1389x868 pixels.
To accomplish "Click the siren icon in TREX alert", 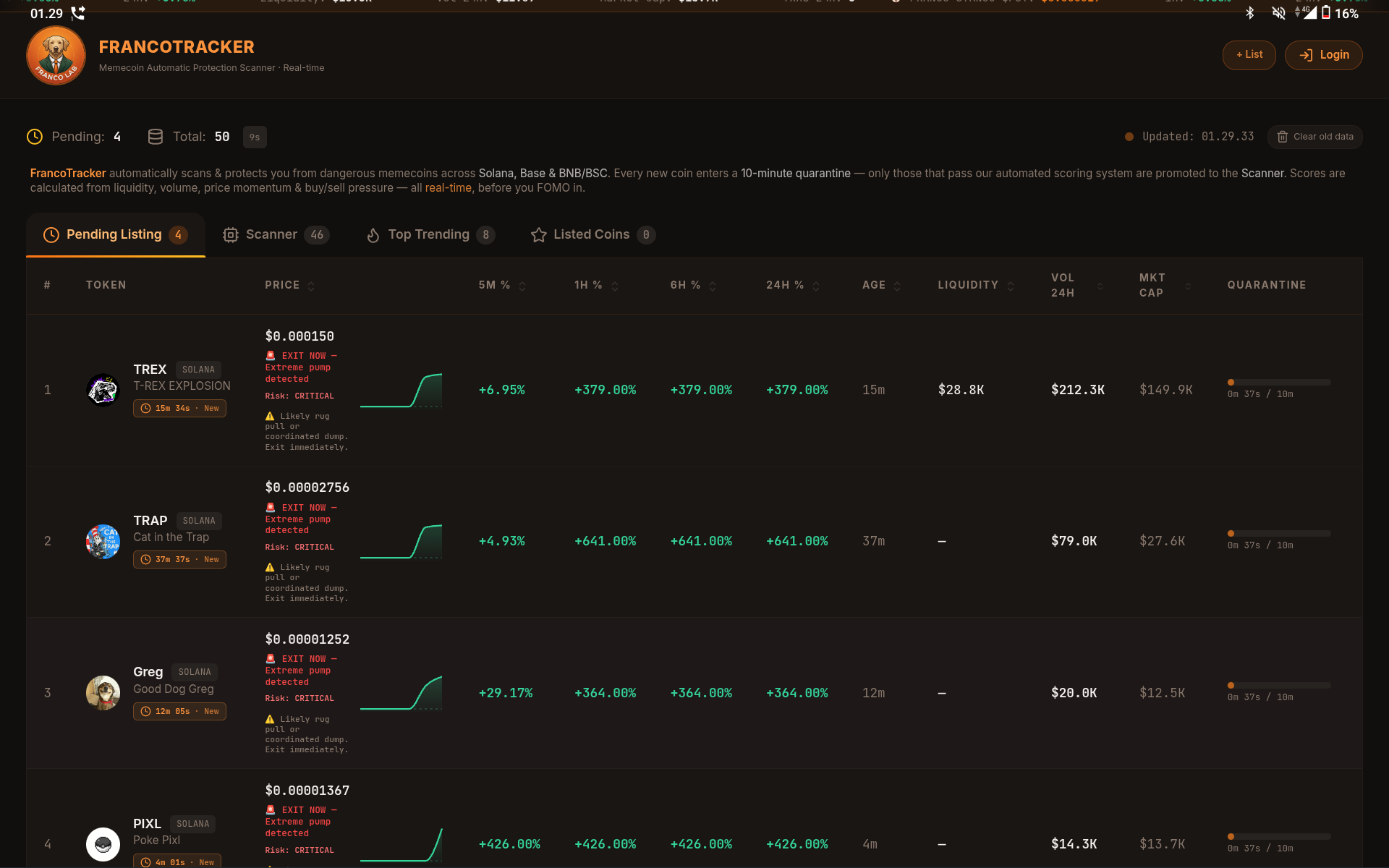I will [271, 356].
